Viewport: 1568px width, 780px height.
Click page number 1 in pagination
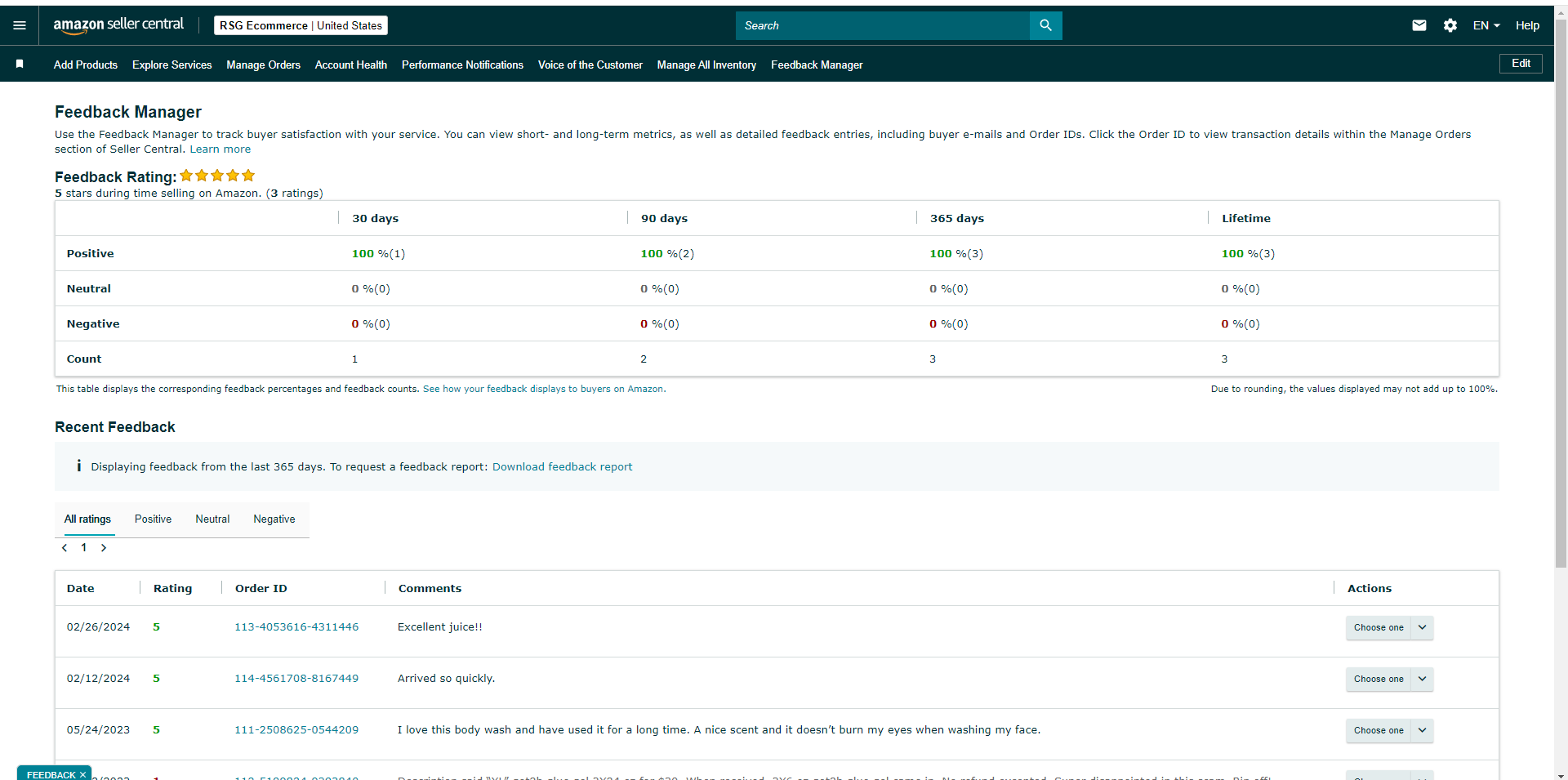[84, 548]
